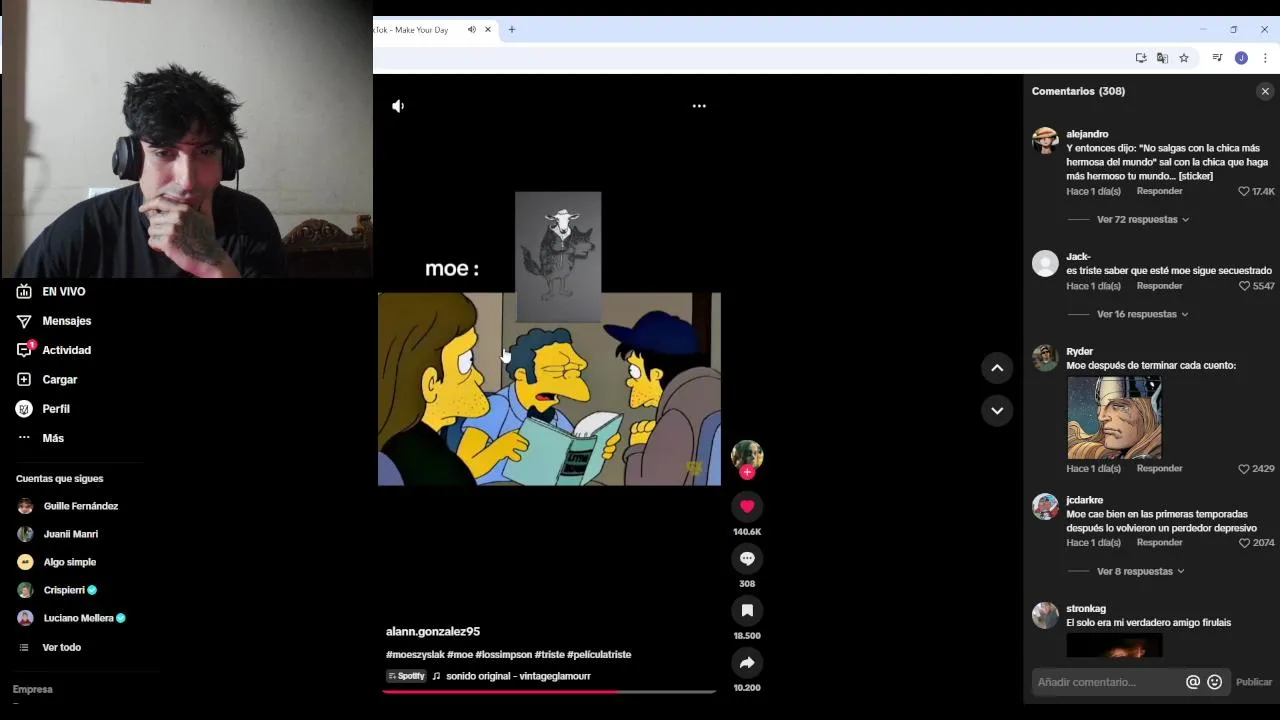Like the video with the heart icon
Screen dimensions: 1280x720
point(747,507)
